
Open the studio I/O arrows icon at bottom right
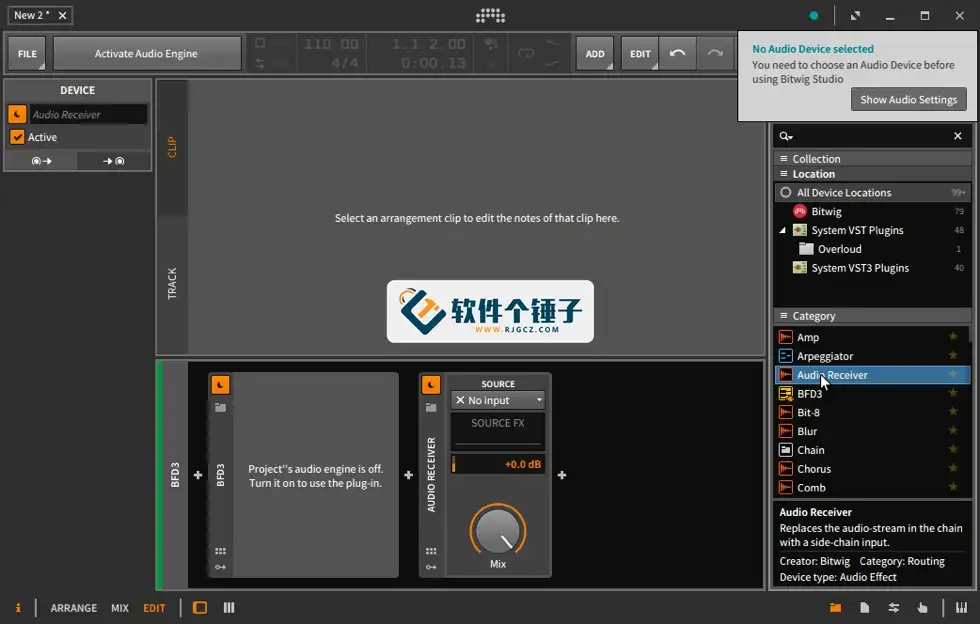point(894,608)
